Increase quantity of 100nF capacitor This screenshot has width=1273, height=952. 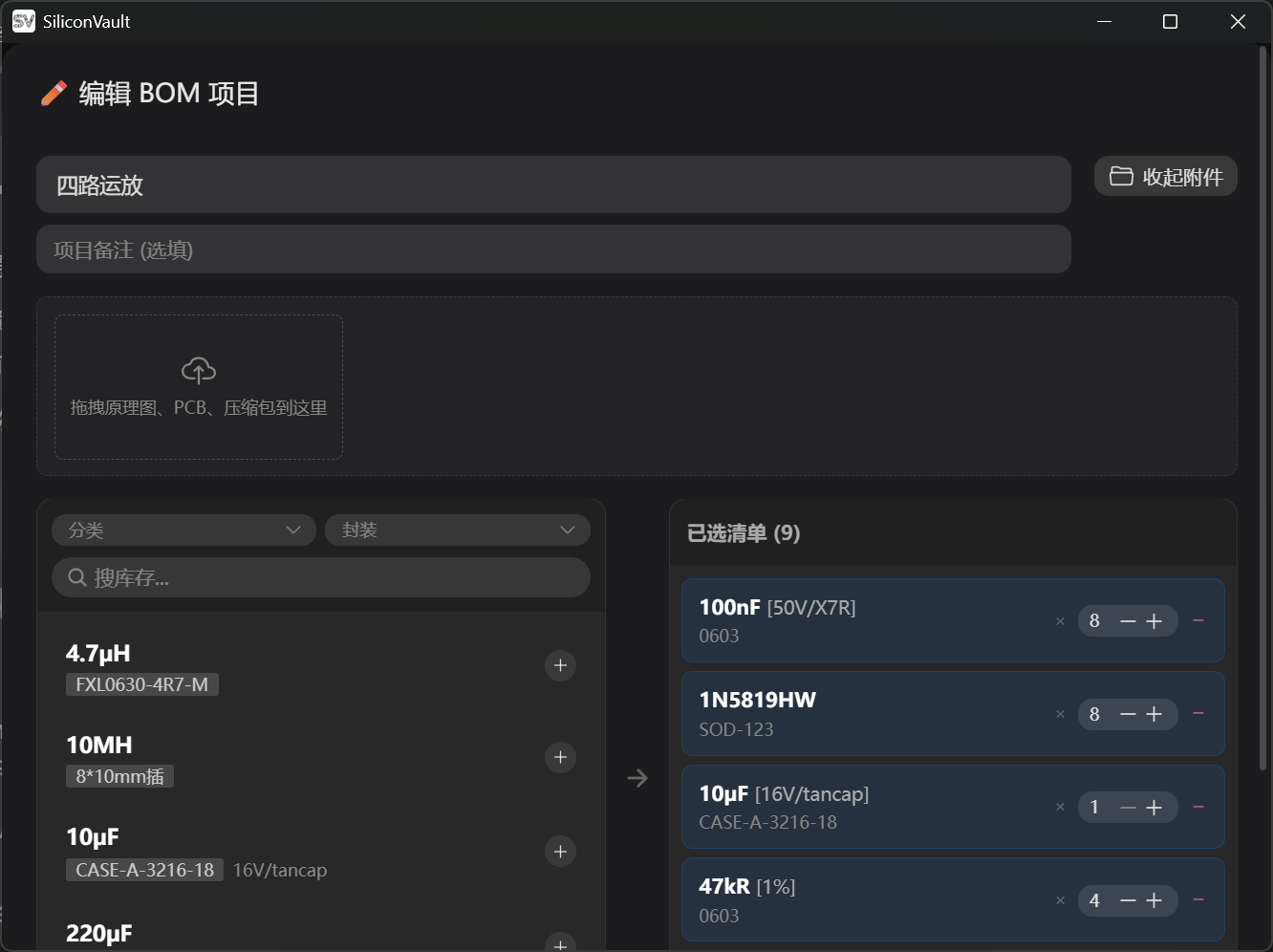point(1154,621)
